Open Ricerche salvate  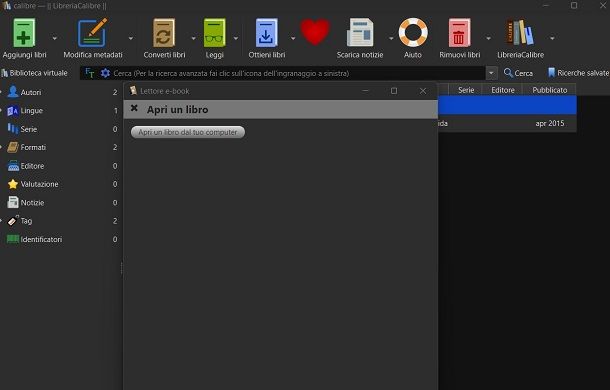(x=578, y=73)
